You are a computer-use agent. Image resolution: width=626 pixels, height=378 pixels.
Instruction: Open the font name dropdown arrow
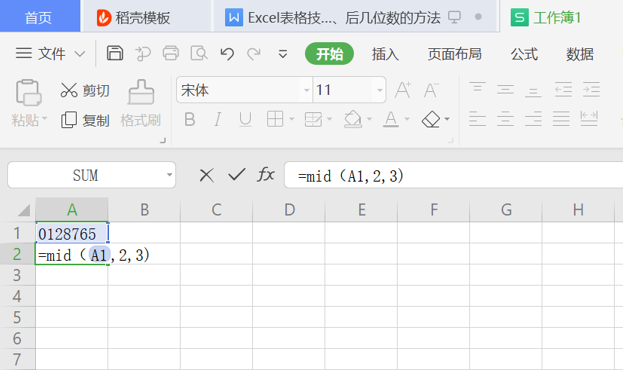coord(306,90)
